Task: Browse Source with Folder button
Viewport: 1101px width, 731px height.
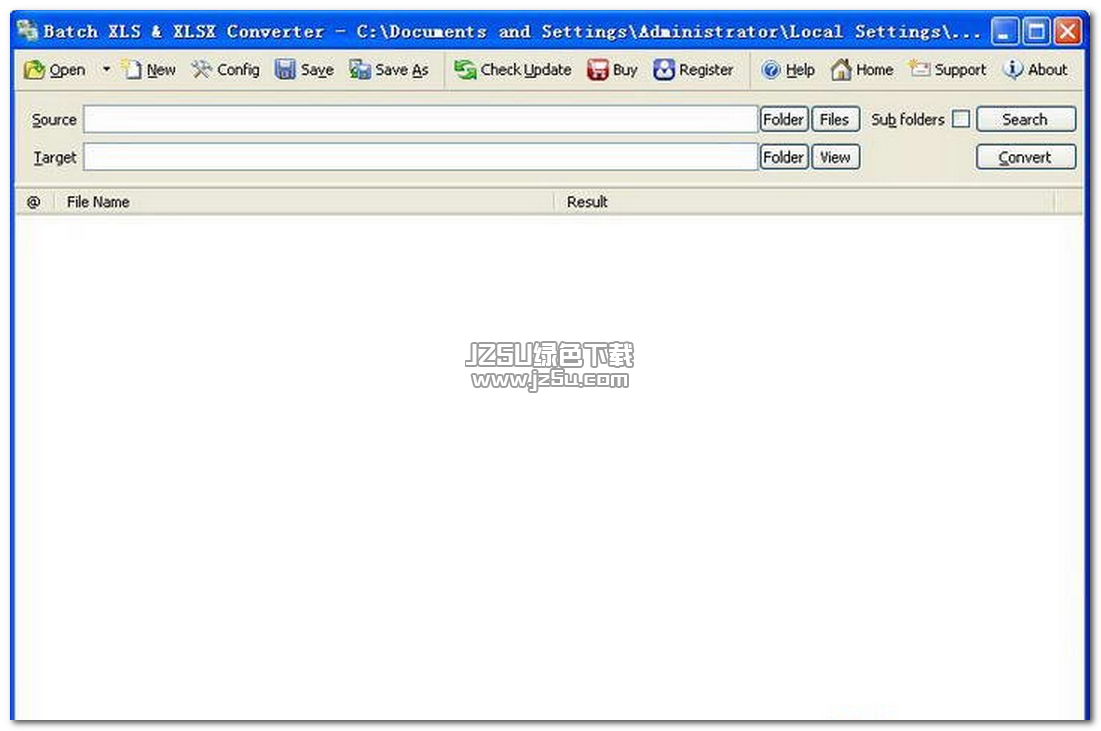Action: pyautogui.click(x=784, y=119)
